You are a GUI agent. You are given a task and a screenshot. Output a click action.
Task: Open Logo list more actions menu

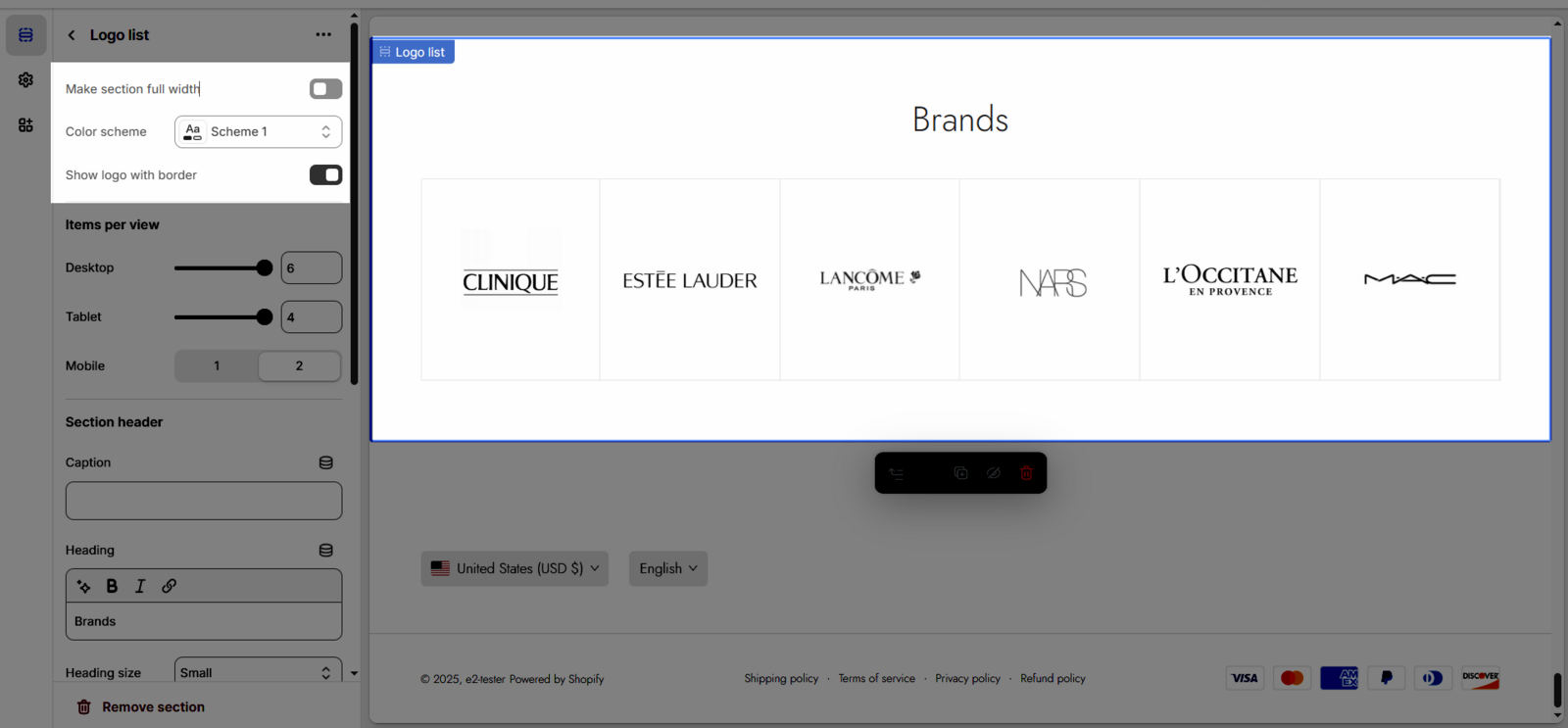(323, 34)
